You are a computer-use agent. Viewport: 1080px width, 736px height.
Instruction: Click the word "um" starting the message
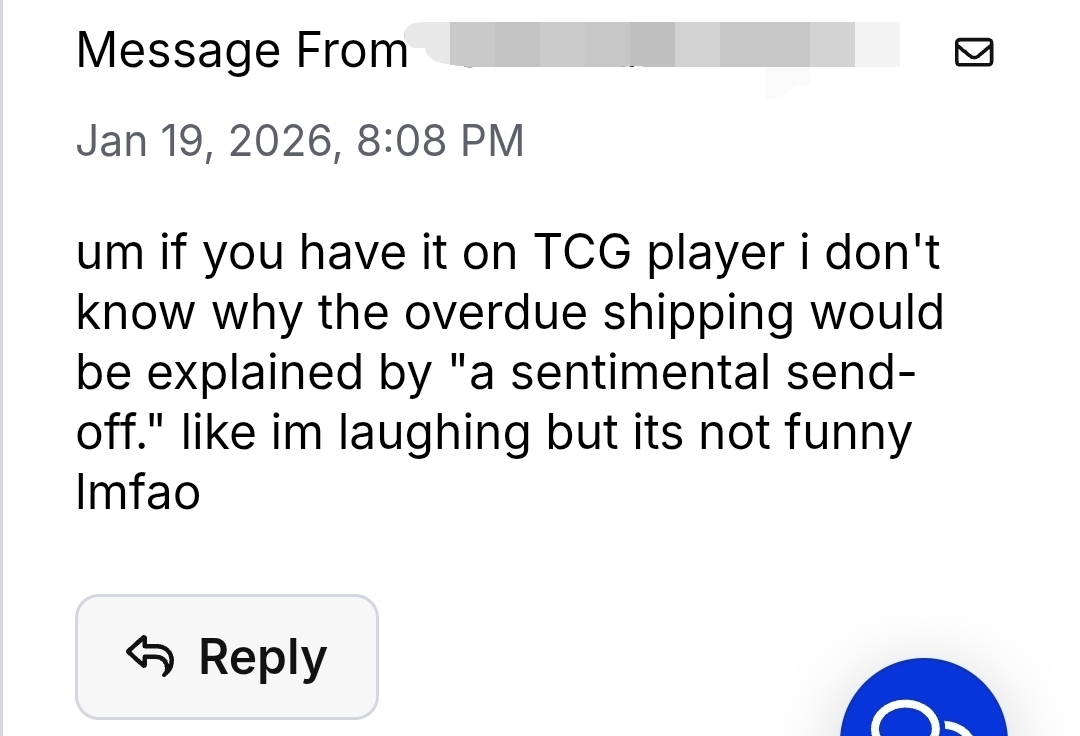107,254
